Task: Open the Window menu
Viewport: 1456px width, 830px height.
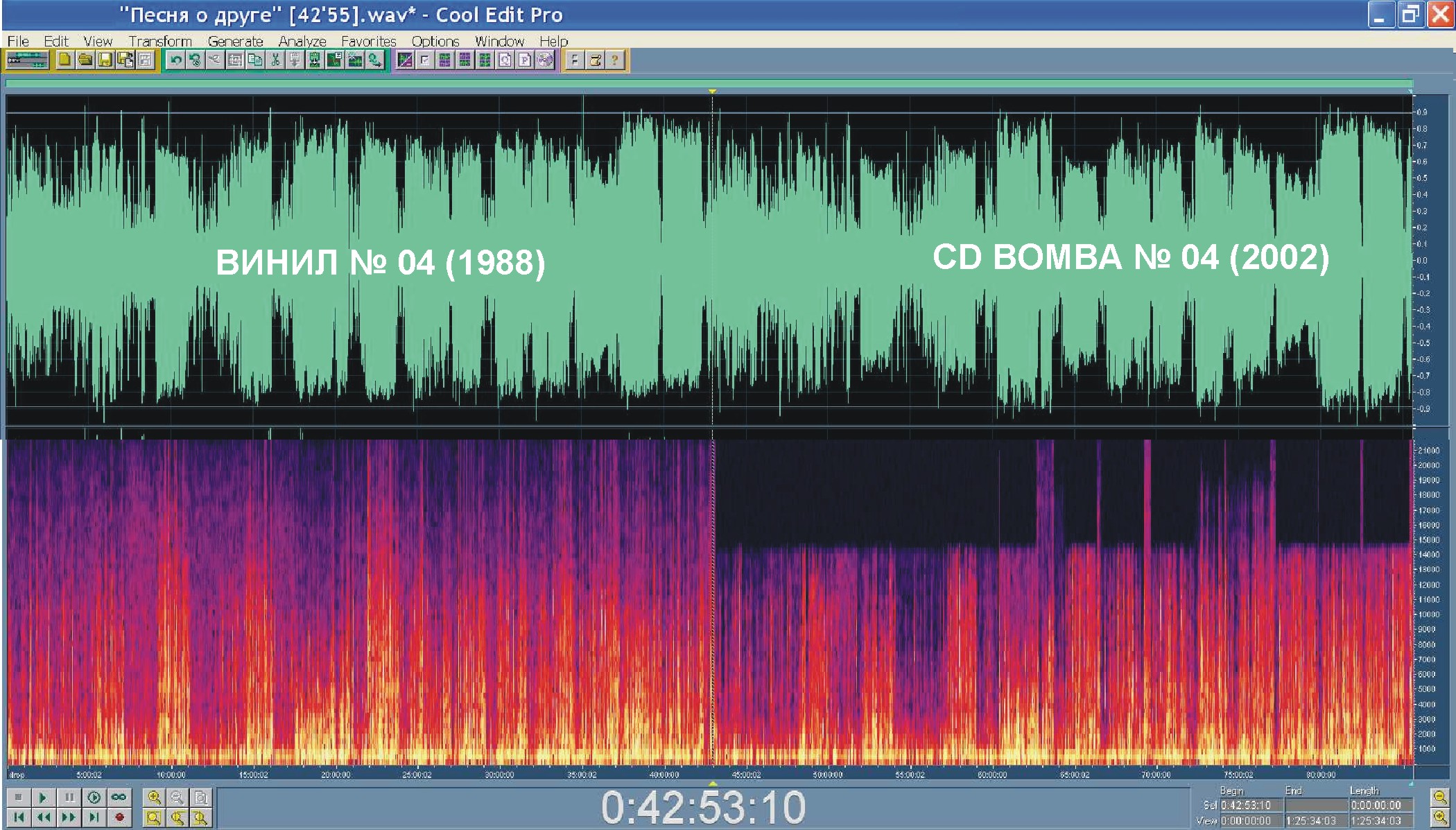Action: [499, 41]
